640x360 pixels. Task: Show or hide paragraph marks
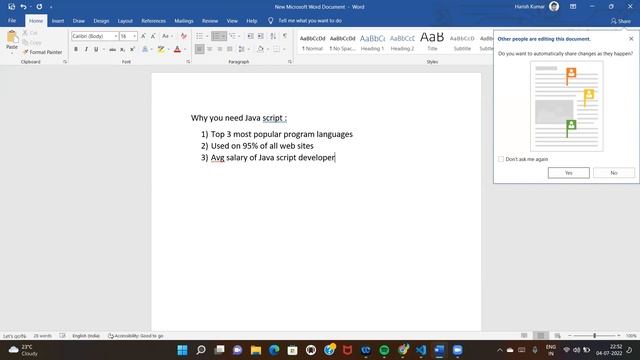(x=285, y=36)
